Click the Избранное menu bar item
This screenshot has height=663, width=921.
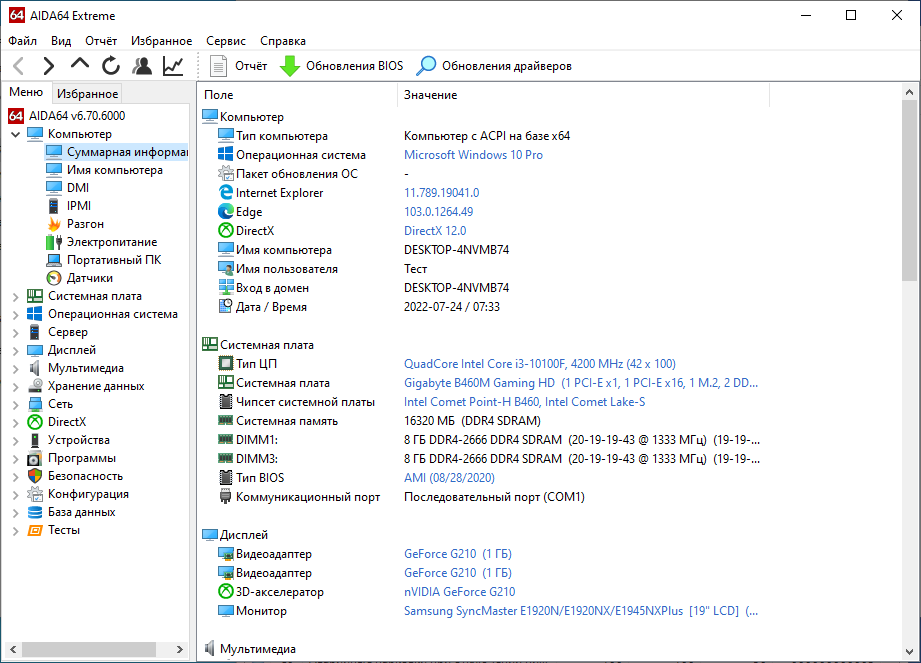[x=161, y=41]
